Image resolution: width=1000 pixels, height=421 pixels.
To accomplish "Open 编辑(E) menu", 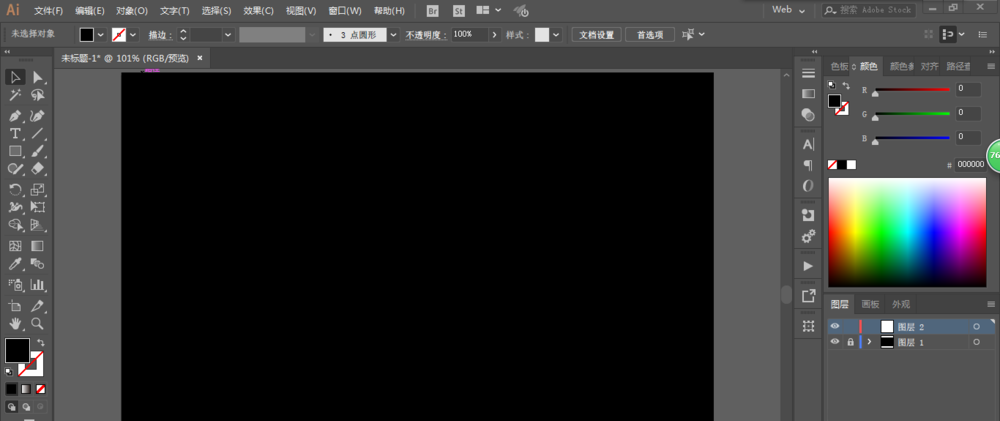I will tap(89, 11).
